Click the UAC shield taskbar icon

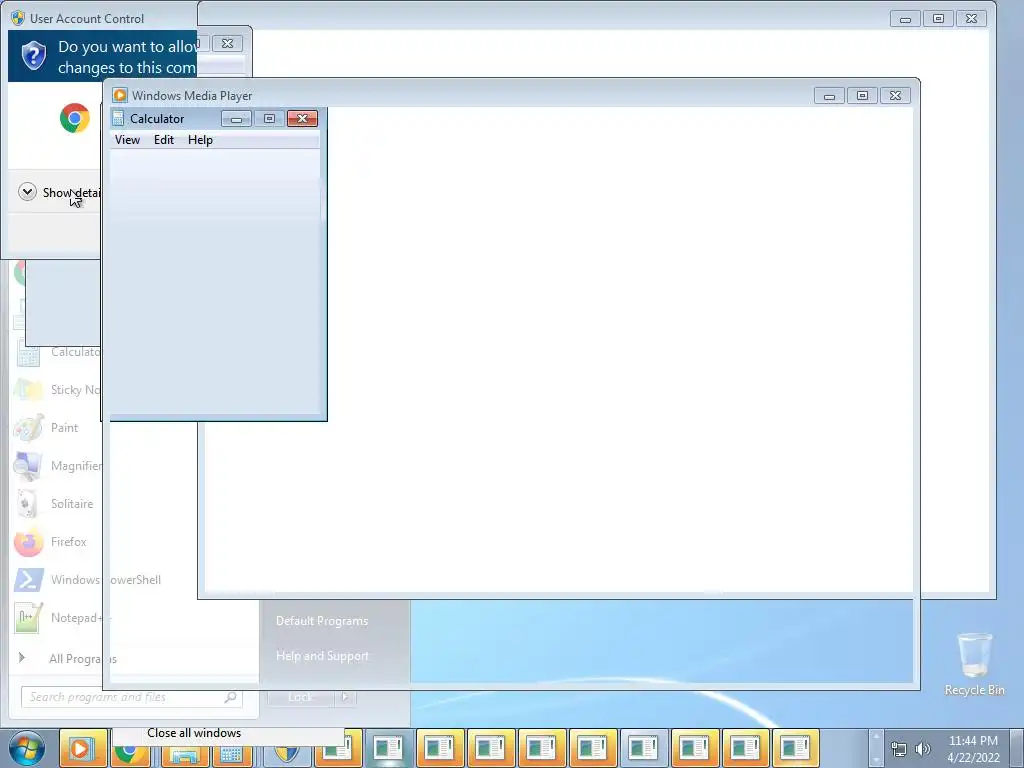pyautogui.click(x=286, y=755)
